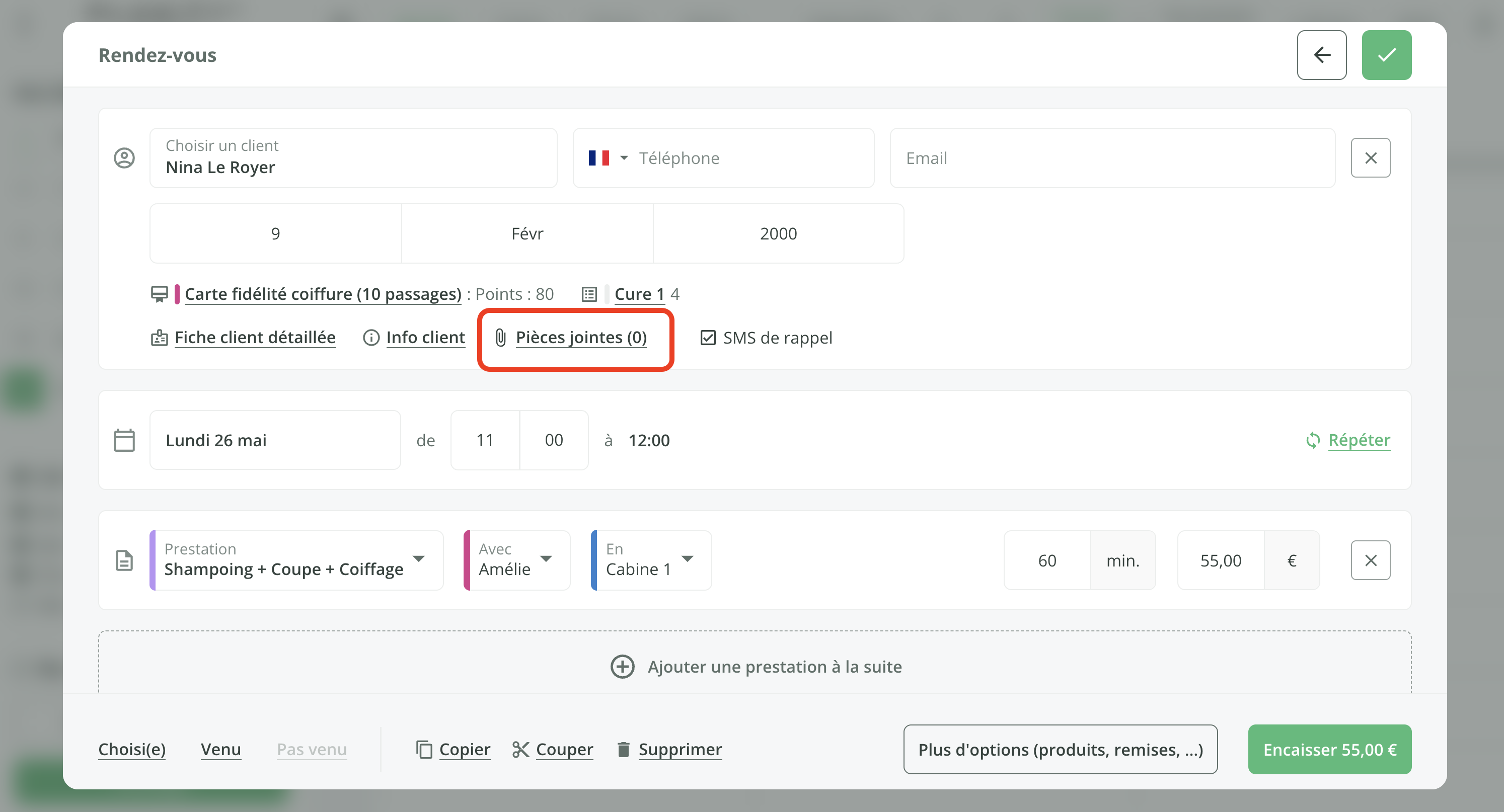Click the Encaisser 55,00 € button
This screenshot has width=1504, height=812.
[1329, 749]
